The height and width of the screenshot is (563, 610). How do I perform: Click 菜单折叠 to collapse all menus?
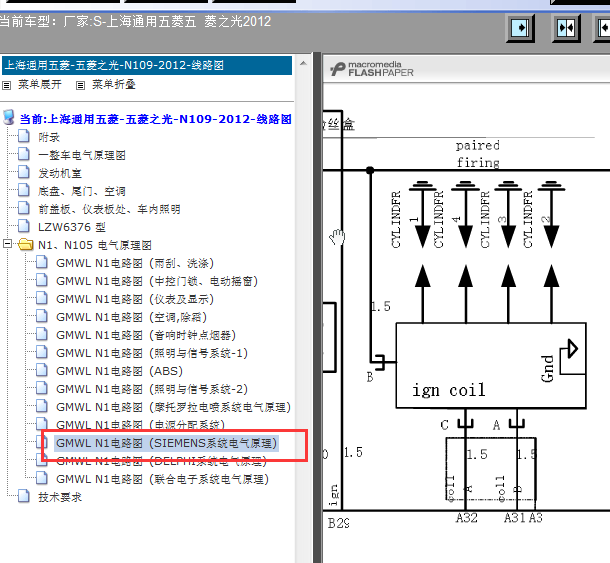[114, 84]
